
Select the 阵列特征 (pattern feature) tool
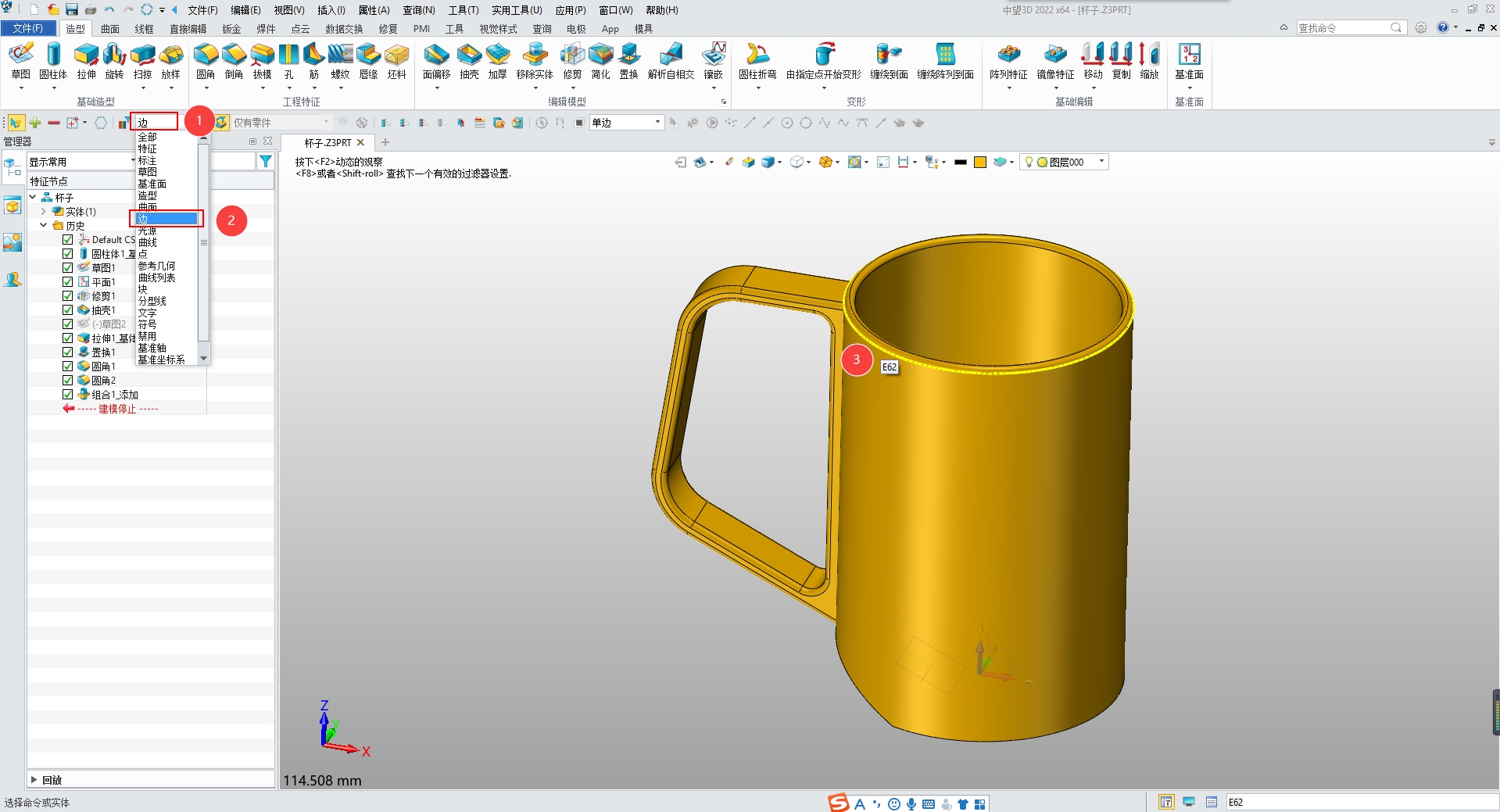[1008, 63]
